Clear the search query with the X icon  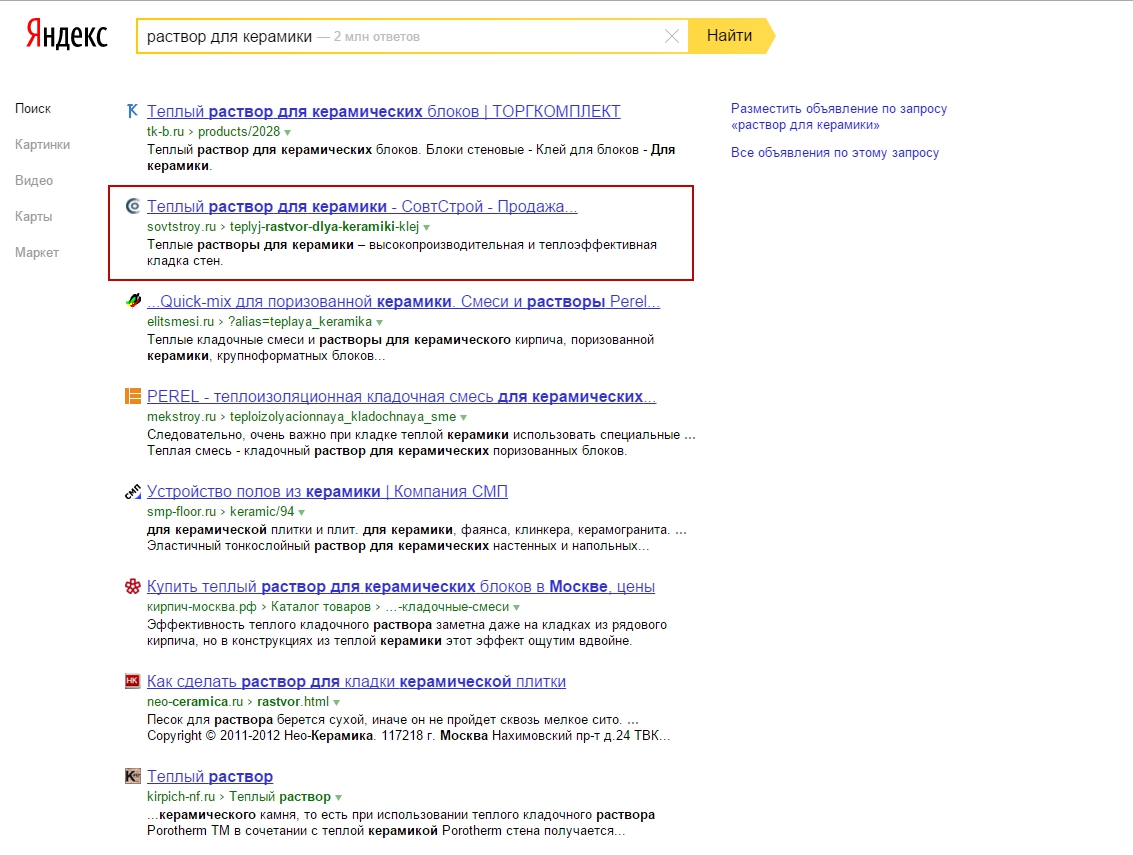pos(671,36)
